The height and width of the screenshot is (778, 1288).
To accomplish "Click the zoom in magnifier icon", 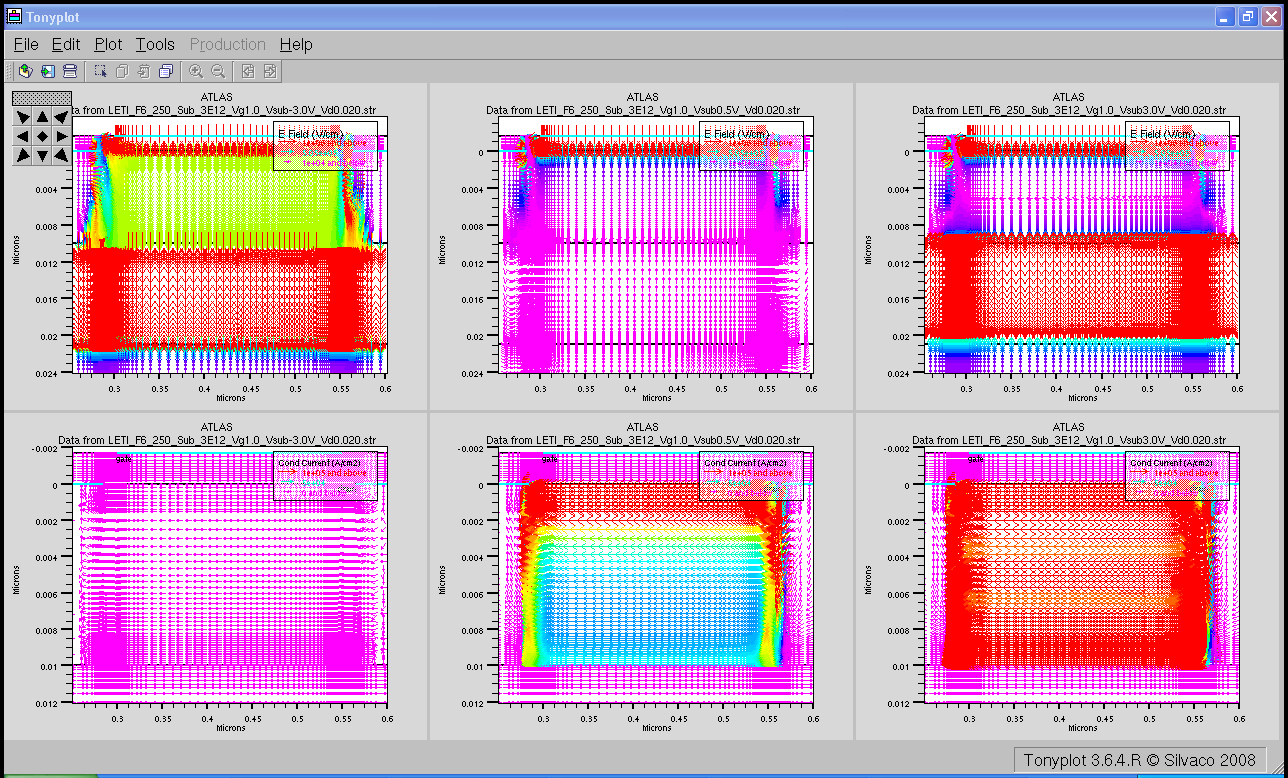I will (196, 71).
